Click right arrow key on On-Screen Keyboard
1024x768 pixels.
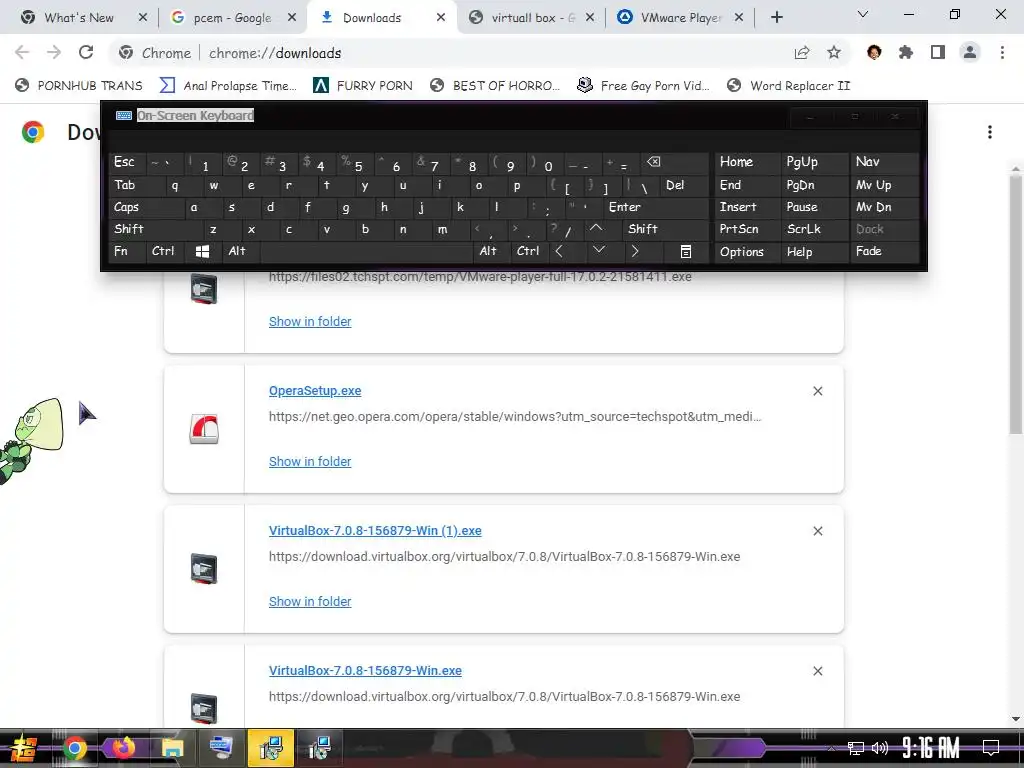pos(635,251)
